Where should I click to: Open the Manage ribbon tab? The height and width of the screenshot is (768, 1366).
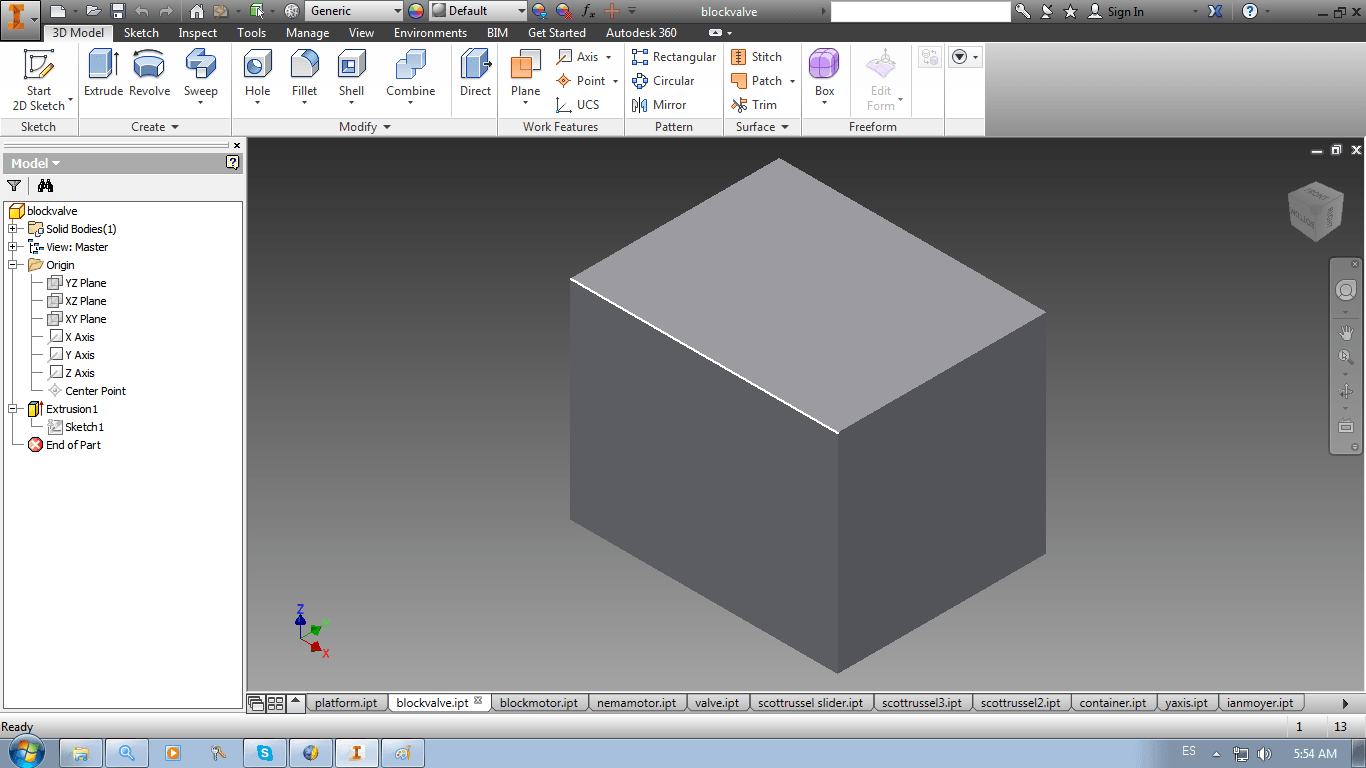tap(307, 33)
